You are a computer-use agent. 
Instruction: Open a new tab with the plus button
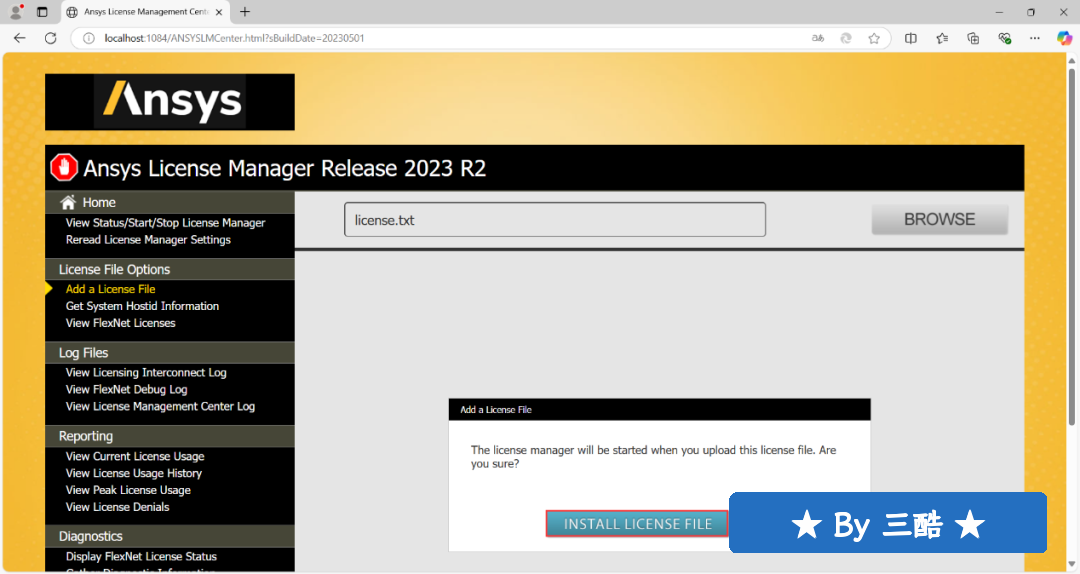[245, 12]
